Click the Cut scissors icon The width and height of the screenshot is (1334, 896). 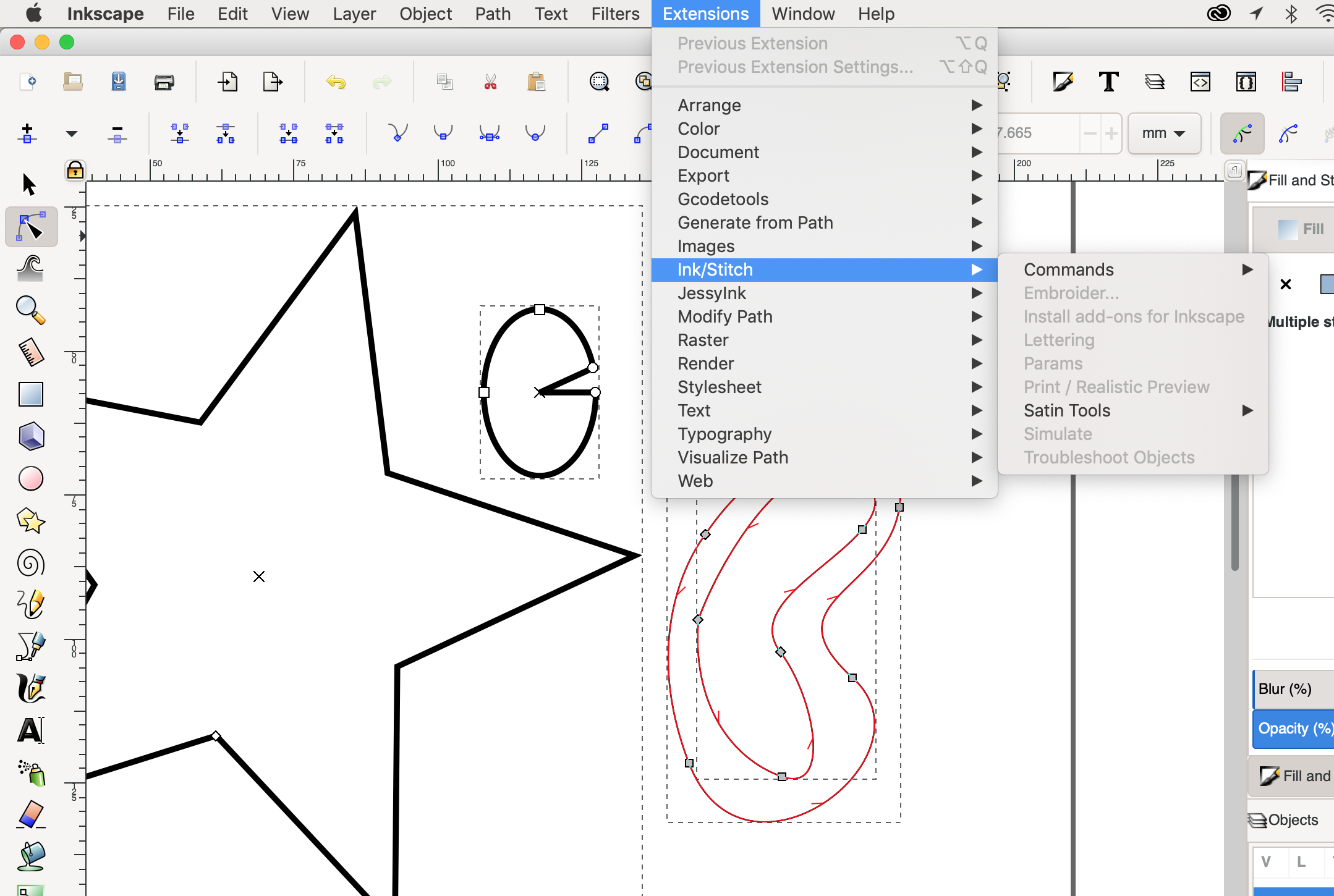[x=490, y=82]
